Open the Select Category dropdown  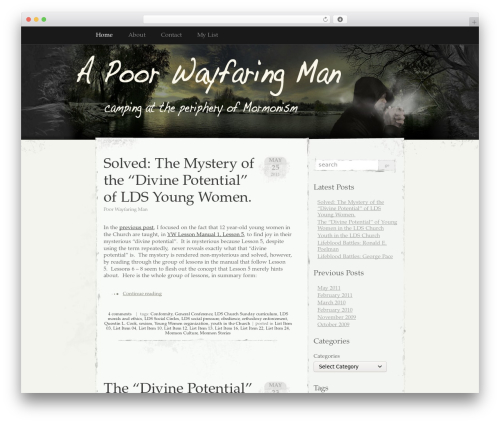350,366
